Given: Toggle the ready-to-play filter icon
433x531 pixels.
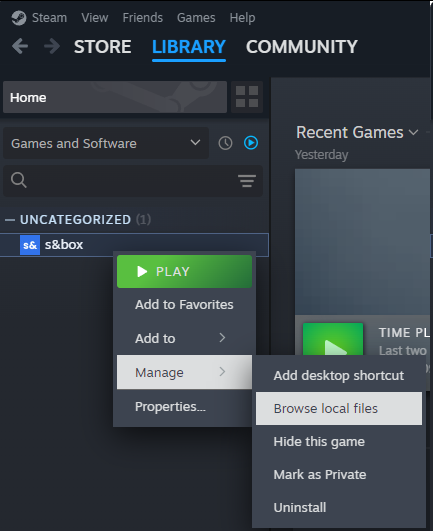Looking at the screenshot, I should pyautogui.click(x=251, y=143).
